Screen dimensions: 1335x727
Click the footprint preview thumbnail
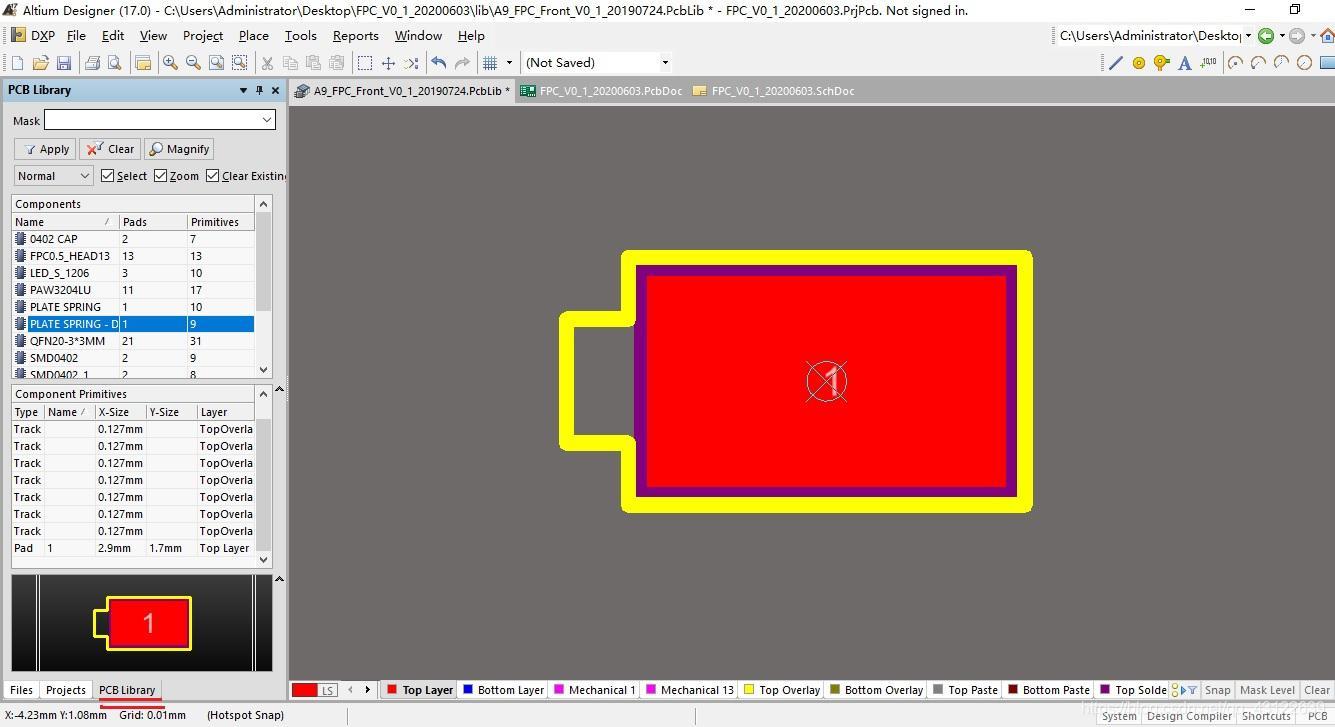coord(142,623)
